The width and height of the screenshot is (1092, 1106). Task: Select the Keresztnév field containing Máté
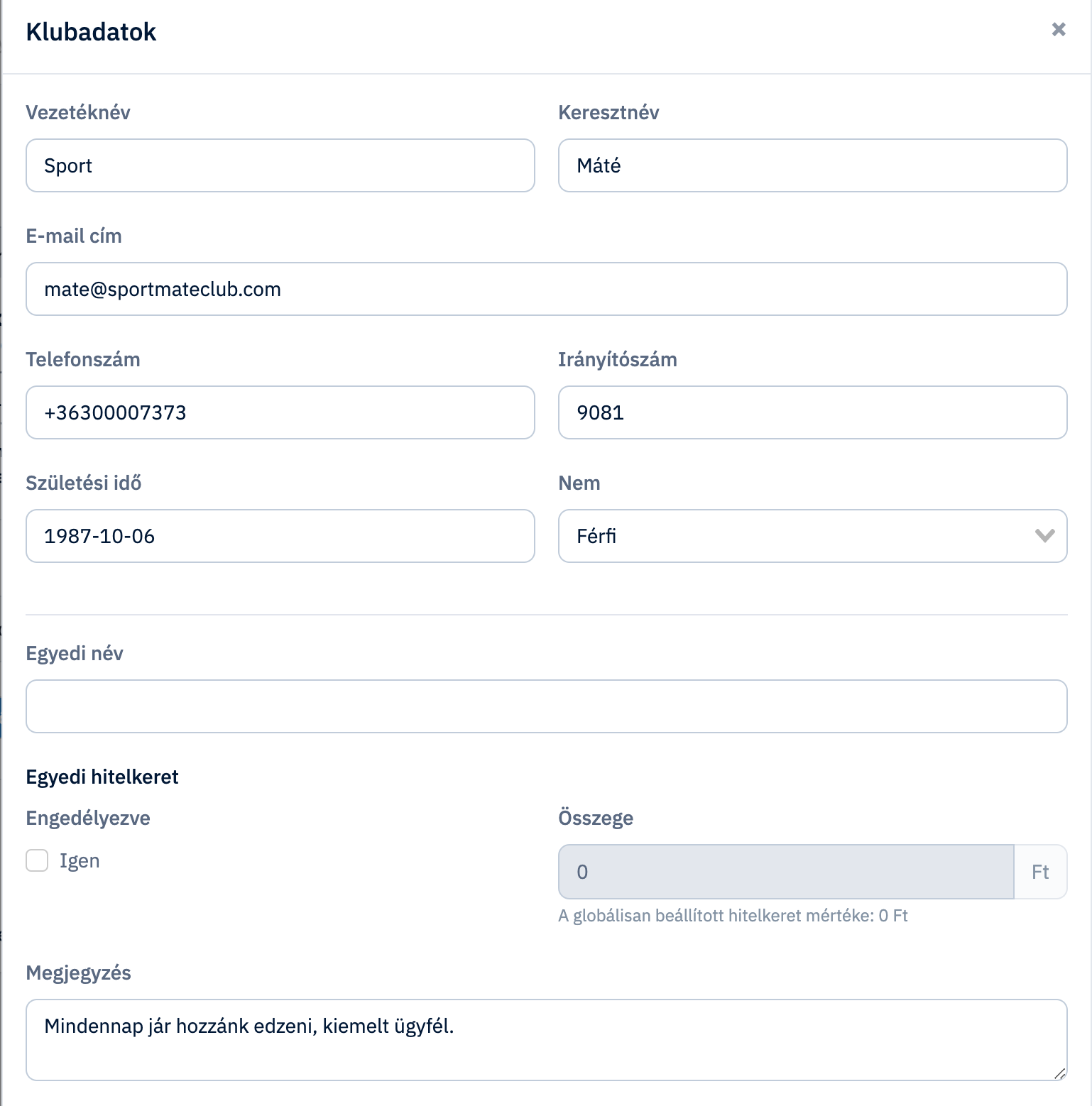[812, 165]
